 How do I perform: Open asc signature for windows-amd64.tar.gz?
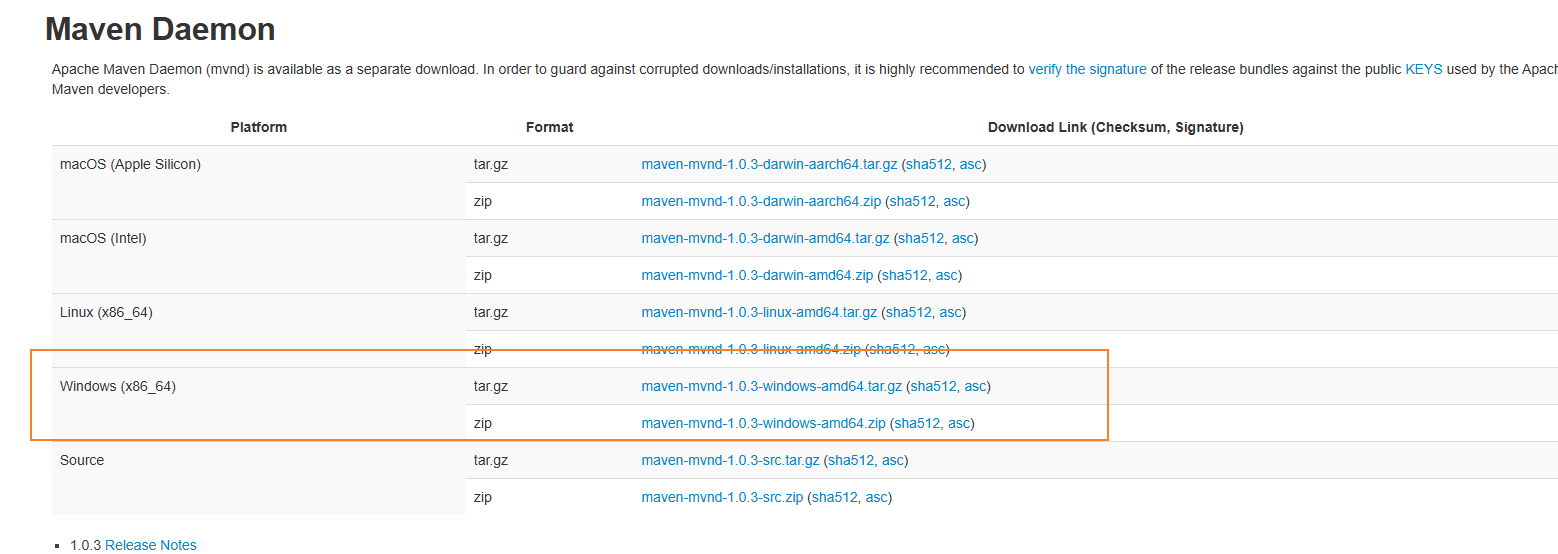point(975,386)
